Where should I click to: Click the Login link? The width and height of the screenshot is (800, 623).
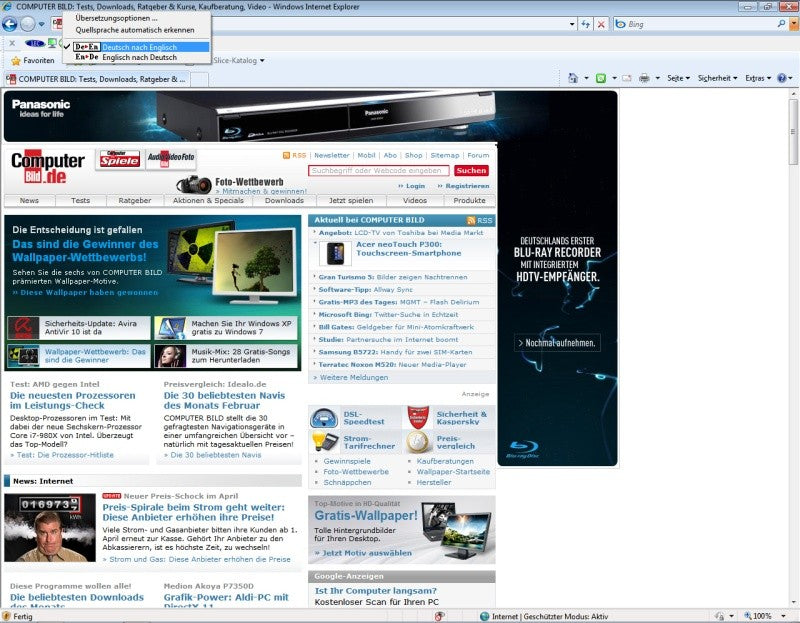coord(415,186)
